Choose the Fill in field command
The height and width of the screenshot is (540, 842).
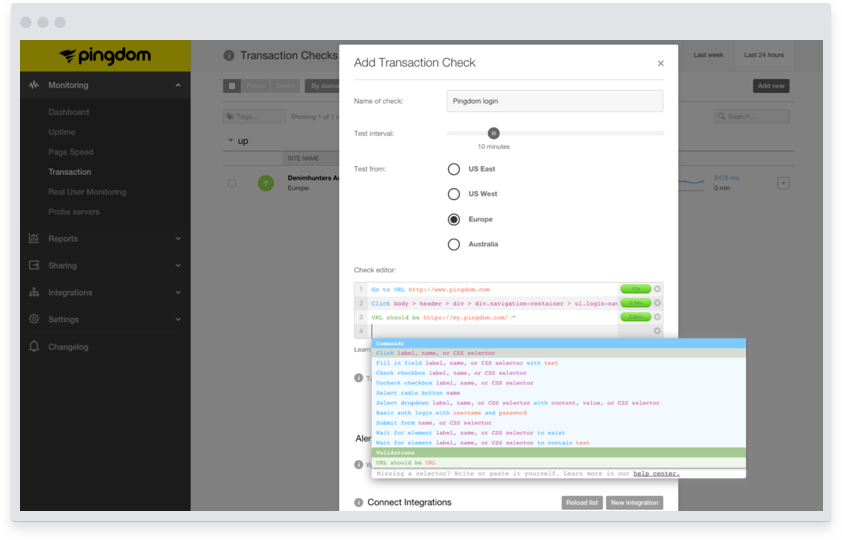coord(558,363)
